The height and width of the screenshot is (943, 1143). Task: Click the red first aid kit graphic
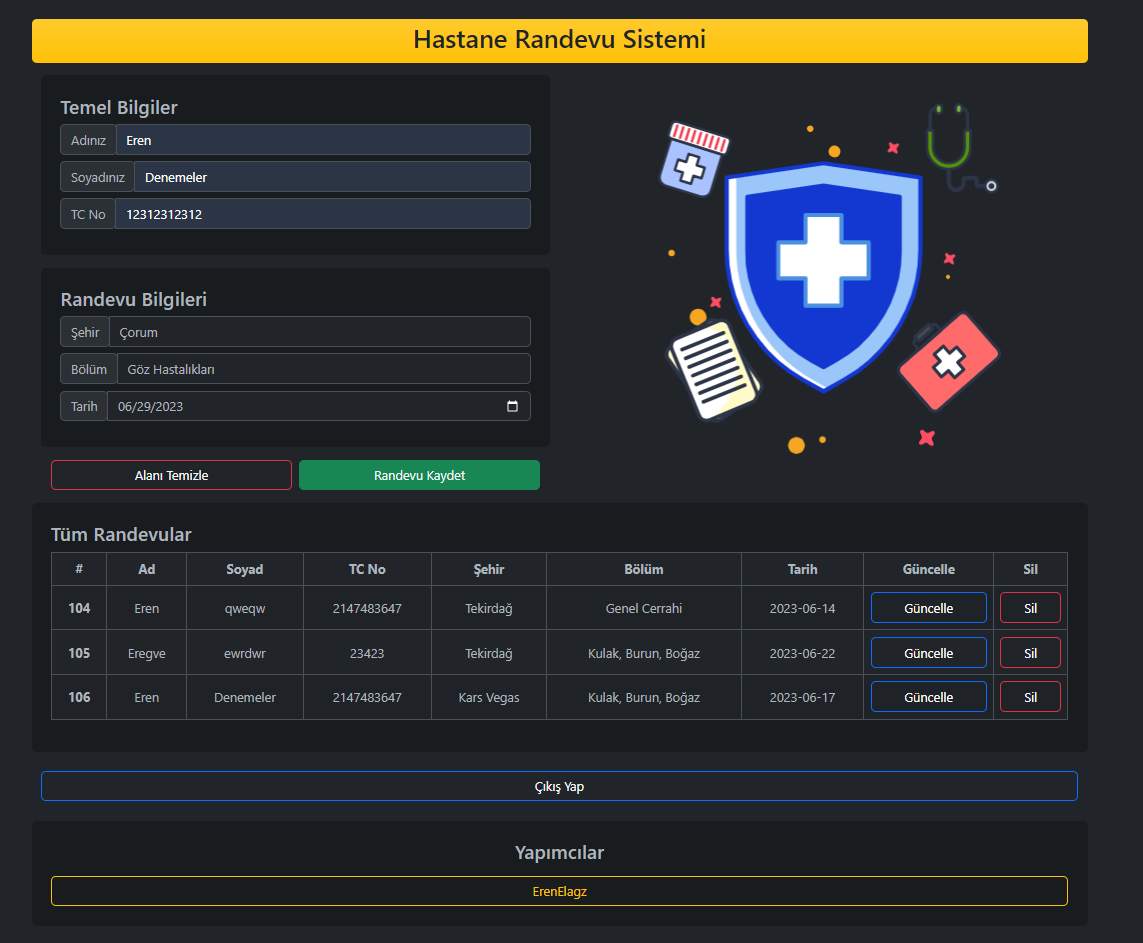click(946, 364)
